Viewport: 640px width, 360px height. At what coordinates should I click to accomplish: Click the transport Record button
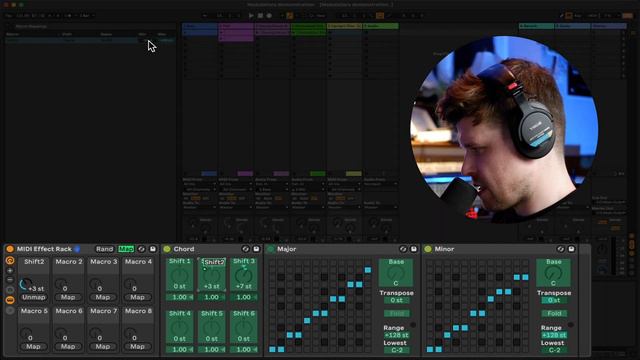[269, 16]
